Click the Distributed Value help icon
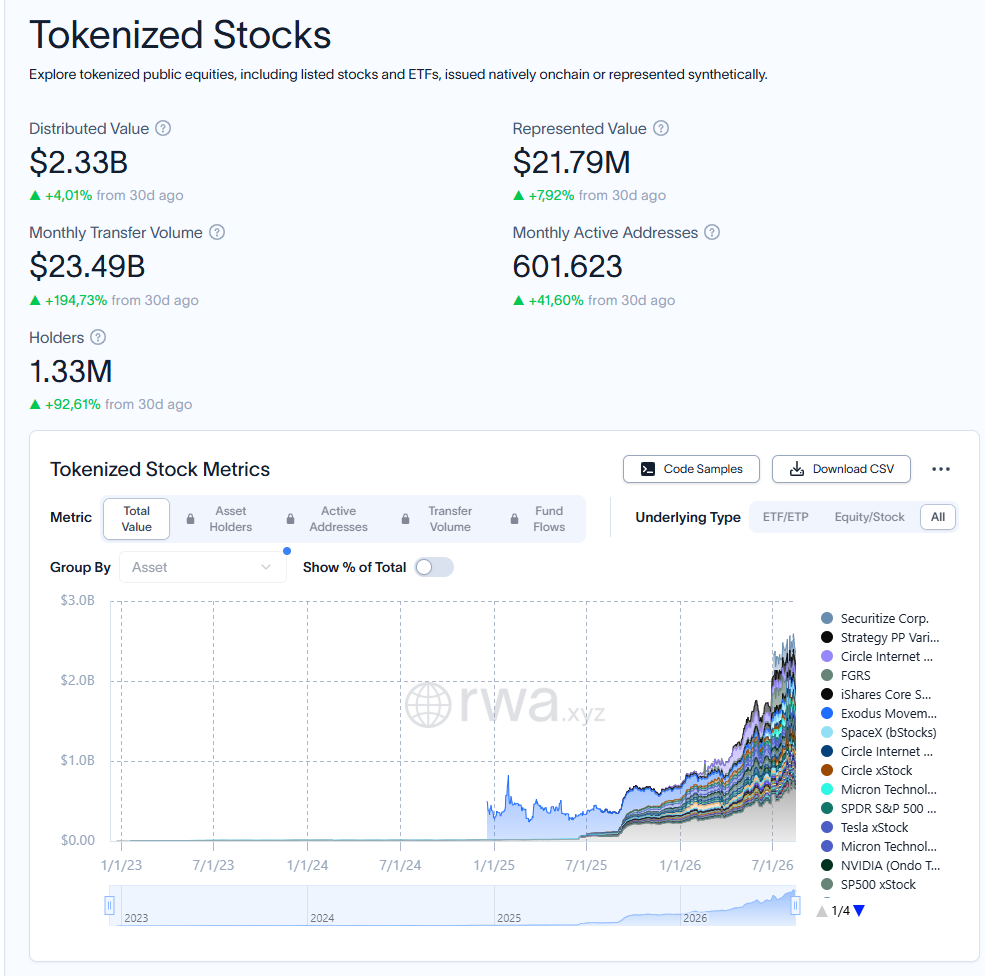 (x=163, y=128)
